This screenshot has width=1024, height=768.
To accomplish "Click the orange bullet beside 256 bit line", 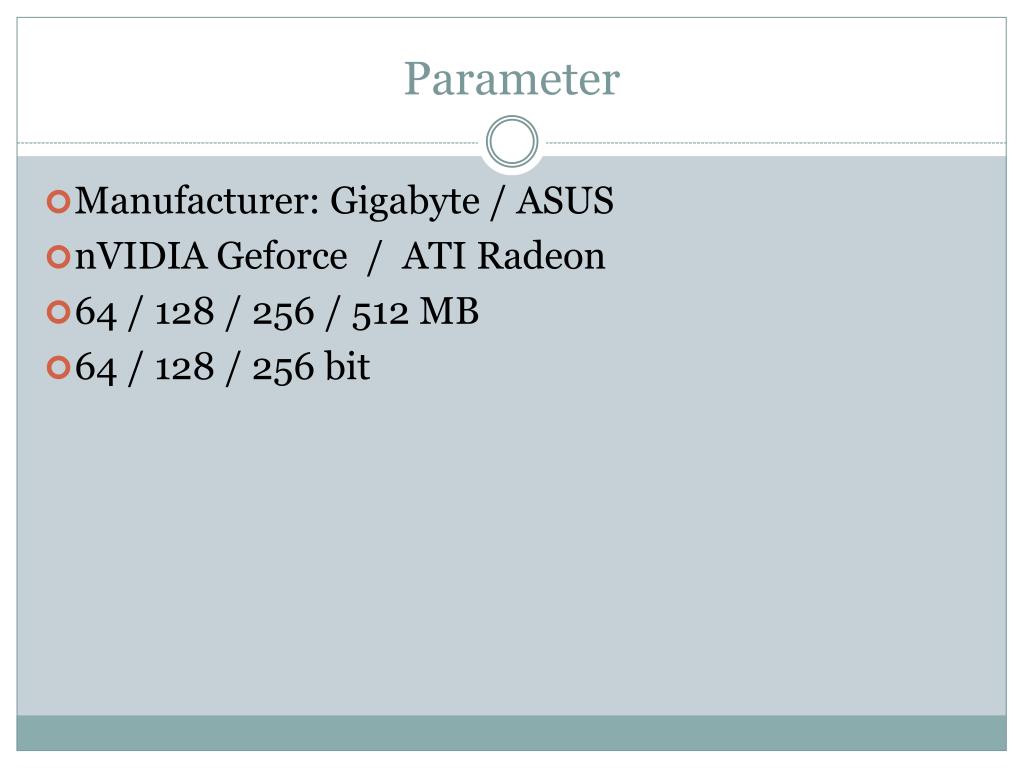I will [58, 368].
